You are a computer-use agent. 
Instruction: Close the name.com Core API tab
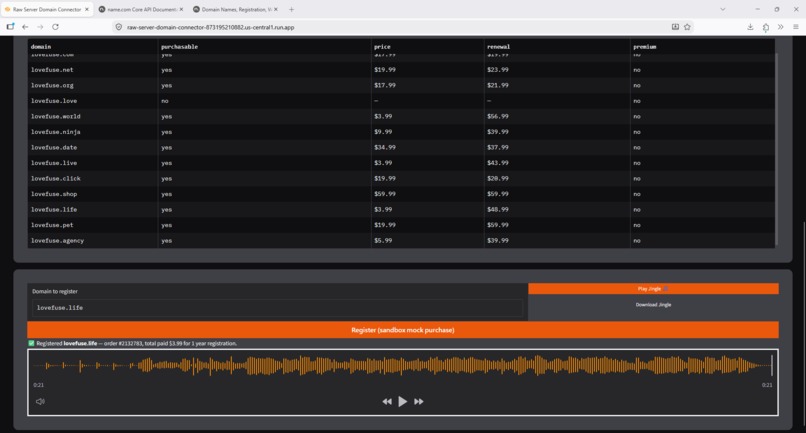pos(181,9)
